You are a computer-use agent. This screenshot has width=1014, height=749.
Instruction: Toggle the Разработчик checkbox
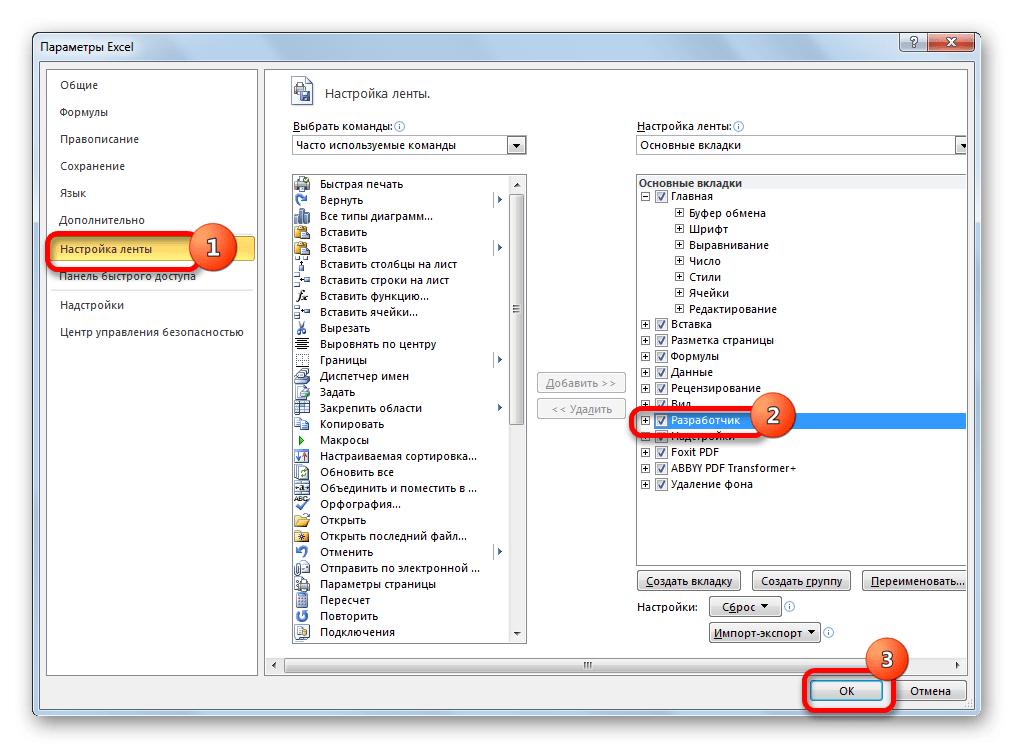coord(661,420)
